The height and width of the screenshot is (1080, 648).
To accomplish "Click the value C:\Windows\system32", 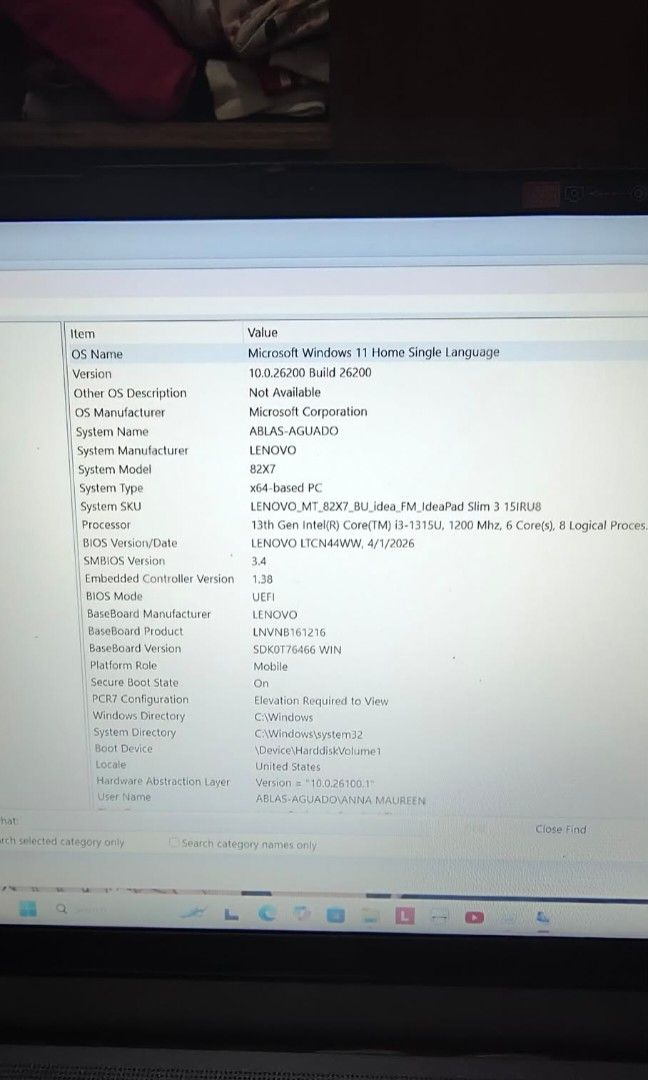I will click(309, 734).
